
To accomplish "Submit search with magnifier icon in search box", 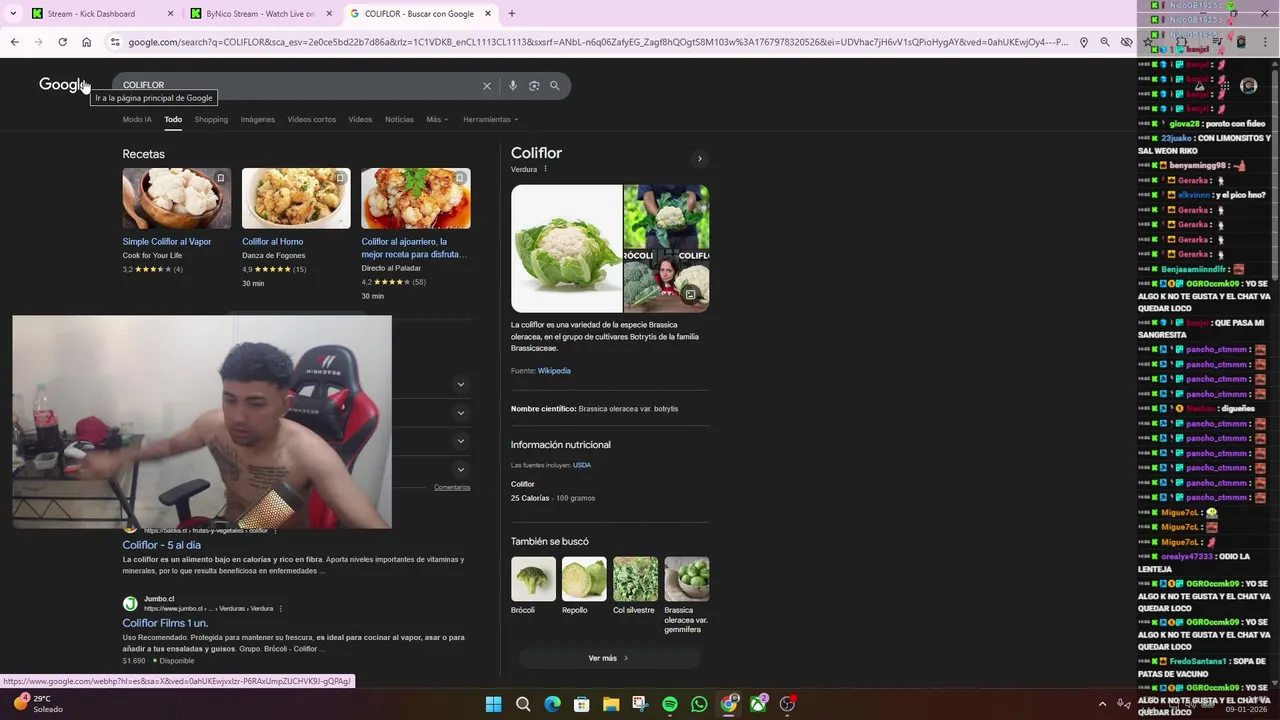I will [x=555, y=86].
